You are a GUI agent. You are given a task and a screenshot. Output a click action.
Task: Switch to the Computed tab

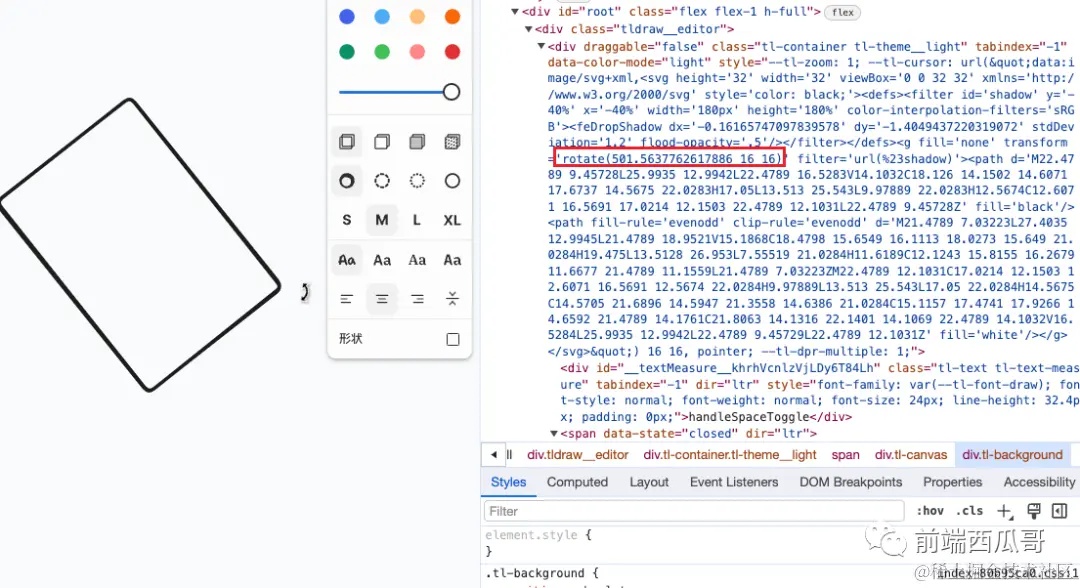[577, 482]
